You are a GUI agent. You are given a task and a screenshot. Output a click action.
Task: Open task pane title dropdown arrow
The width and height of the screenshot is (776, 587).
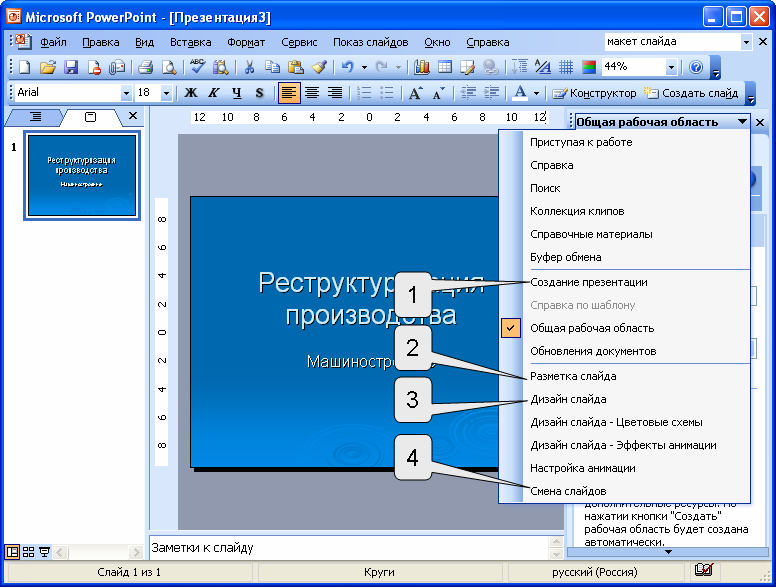click(742, 121)
